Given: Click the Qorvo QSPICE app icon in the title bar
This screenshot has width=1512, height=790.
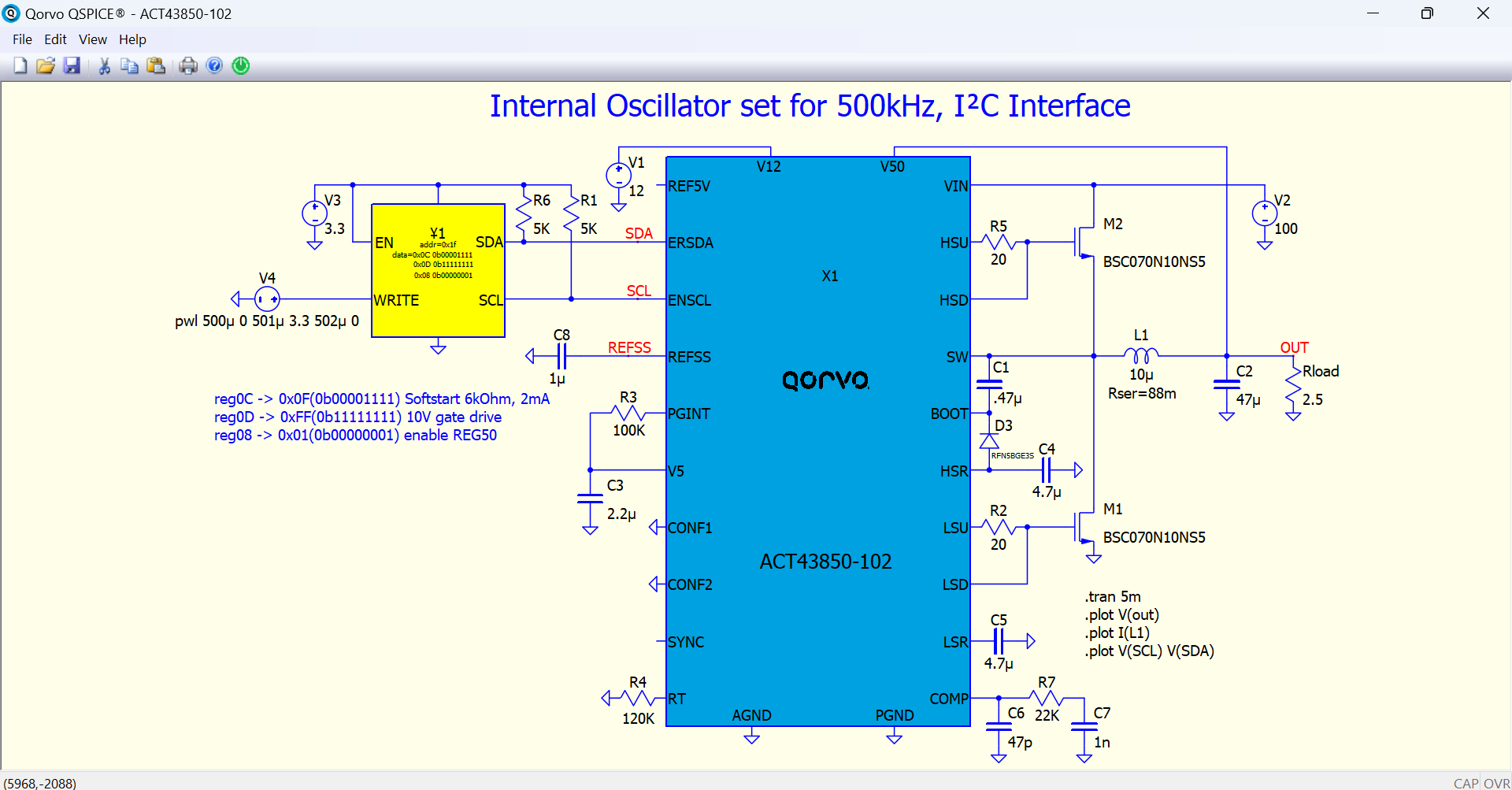Looking at the screenshot, I should 11,13.
